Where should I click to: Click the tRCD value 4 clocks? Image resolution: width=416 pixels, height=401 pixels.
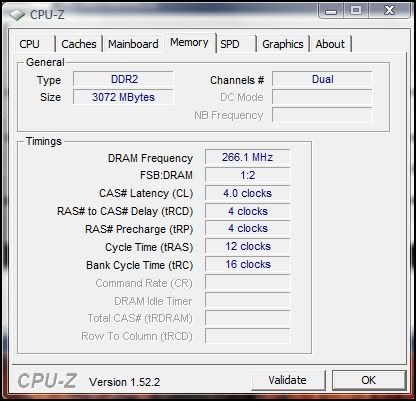247,211
